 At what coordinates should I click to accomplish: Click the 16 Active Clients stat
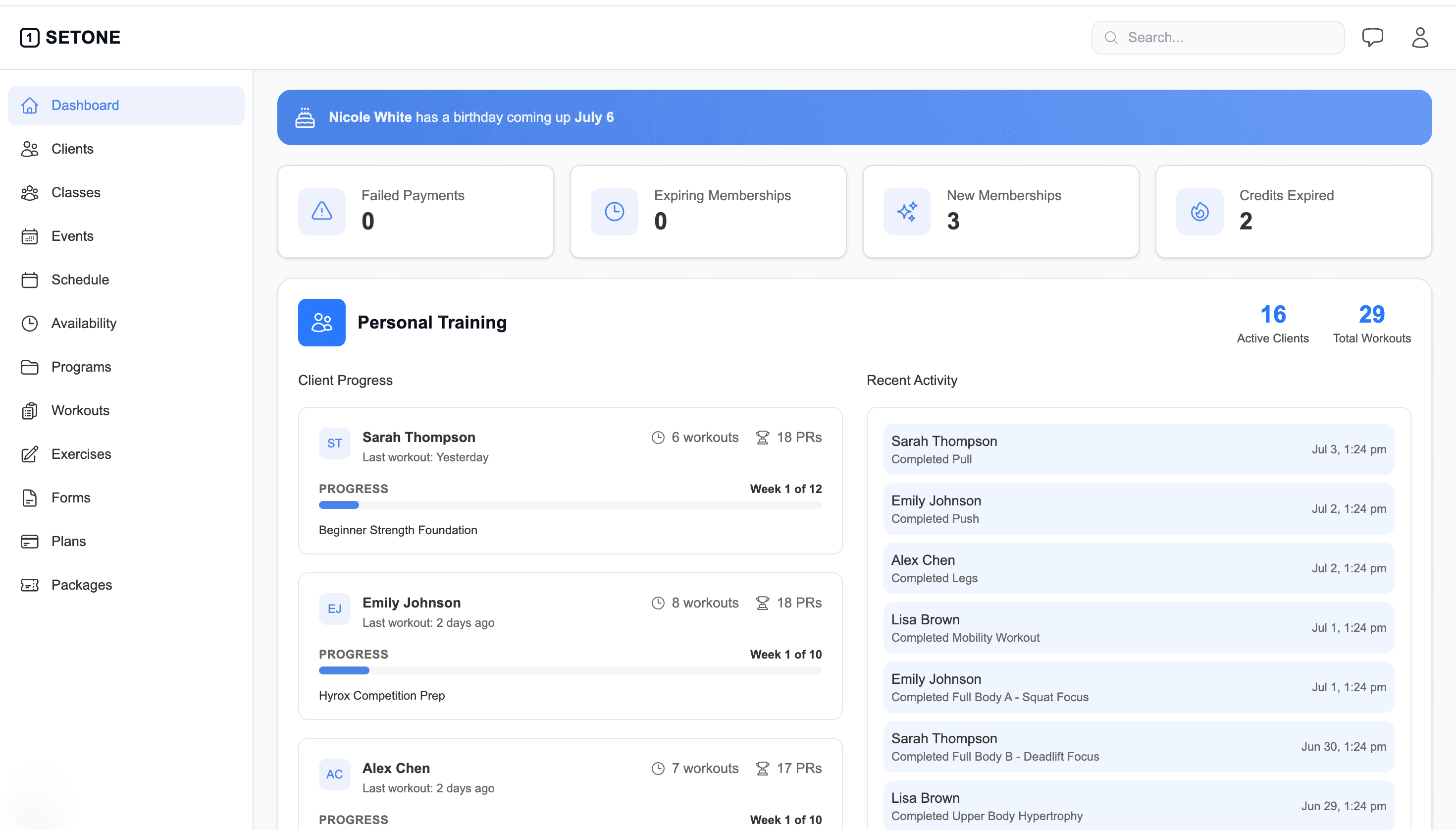point(1273,324)
